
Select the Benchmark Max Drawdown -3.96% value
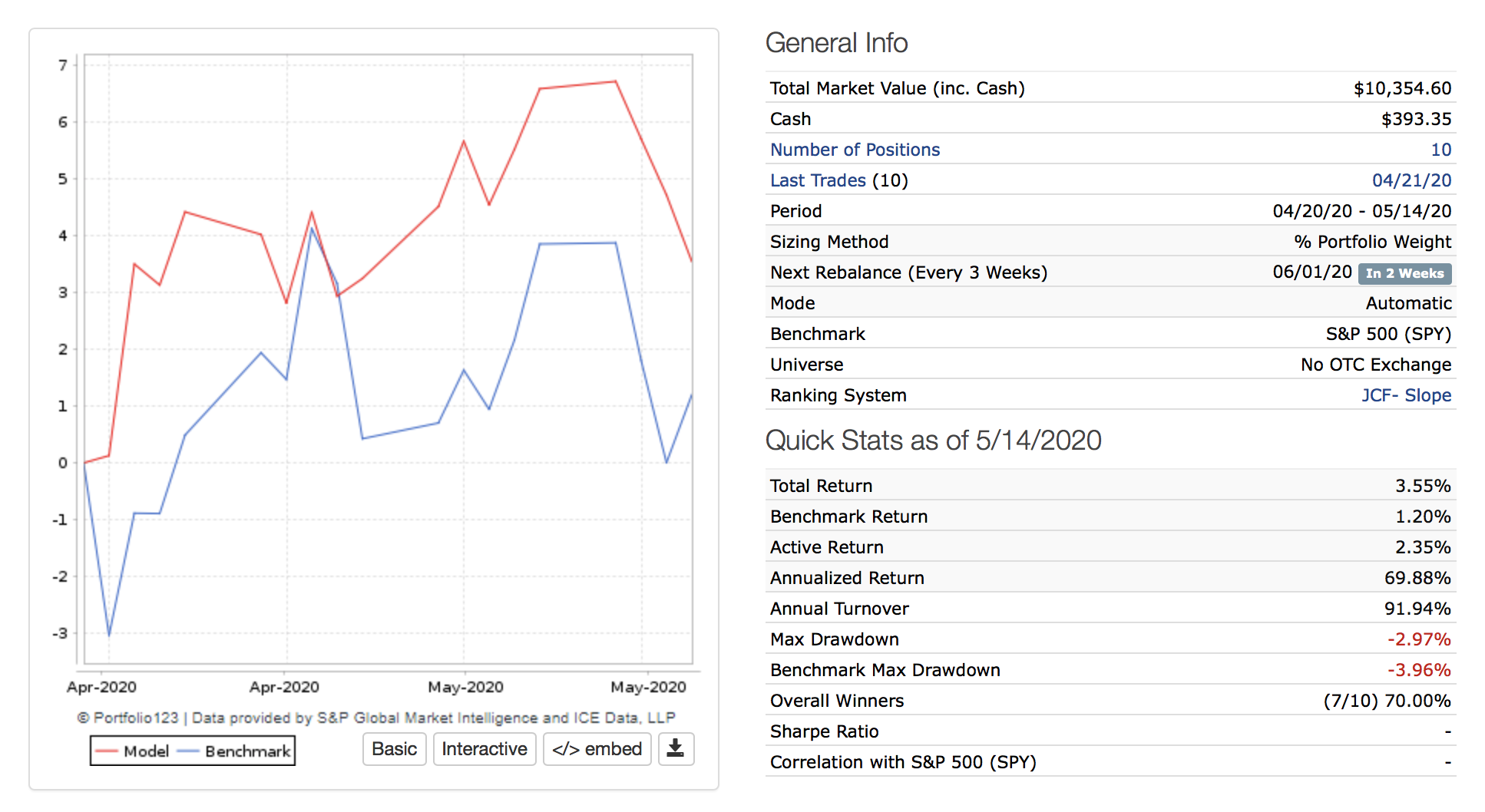coord(1418,670)
